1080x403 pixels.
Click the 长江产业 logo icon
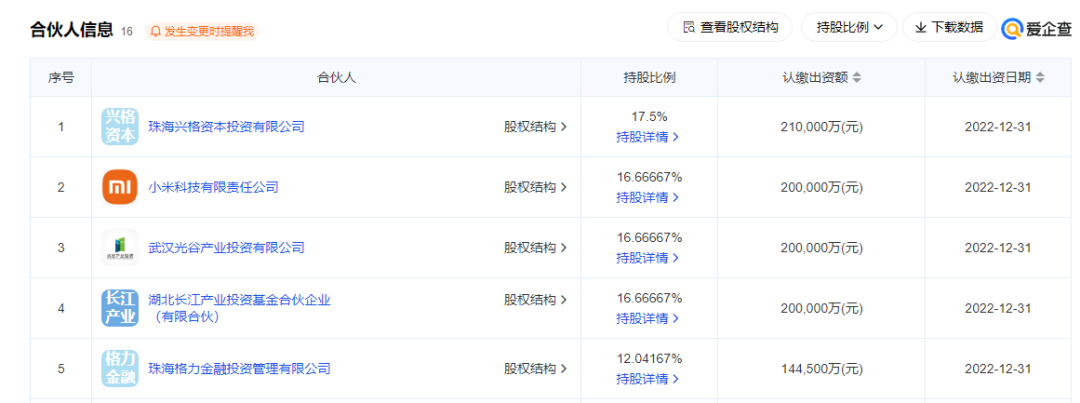coord(119,308)
